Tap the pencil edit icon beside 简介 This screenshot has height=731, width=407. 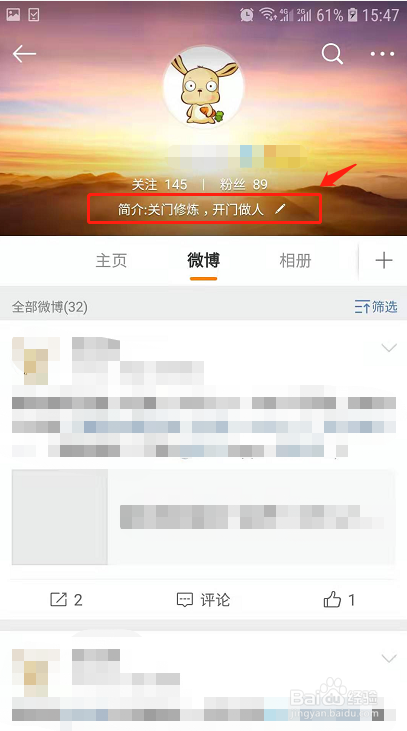(x=279, y=209)
